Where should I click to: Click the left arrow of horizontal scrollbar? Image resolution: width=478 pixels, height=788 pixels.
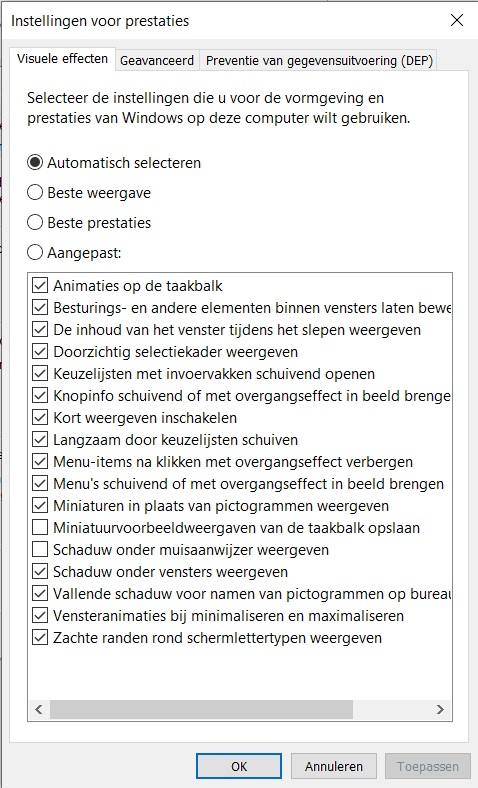click(39, 710)
